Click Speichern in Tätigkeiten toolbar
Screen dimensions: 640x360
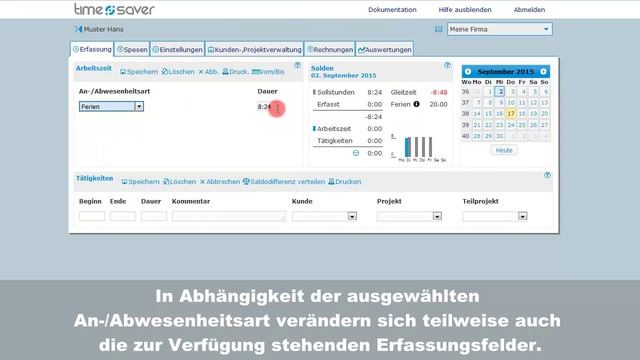click(x=140, y=182)
